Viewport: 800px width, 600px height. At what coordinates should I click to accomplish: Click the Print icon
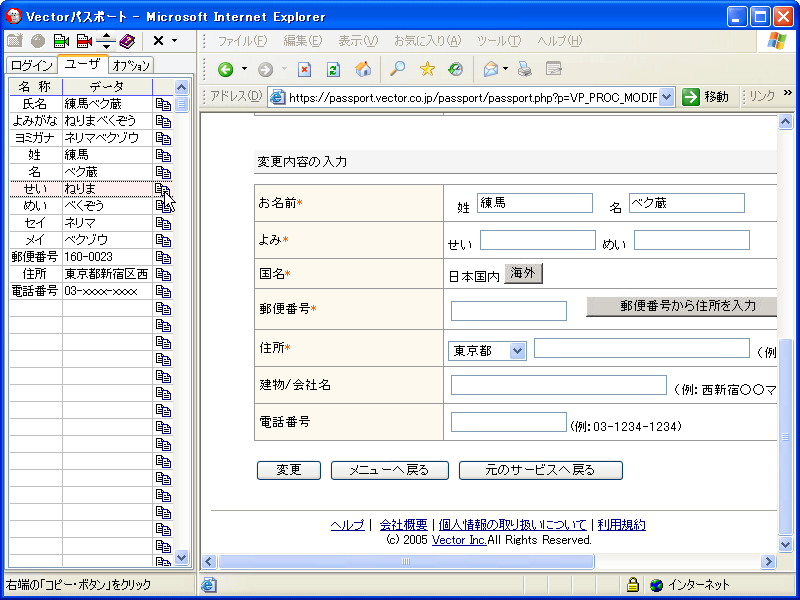tap(524, 69)
